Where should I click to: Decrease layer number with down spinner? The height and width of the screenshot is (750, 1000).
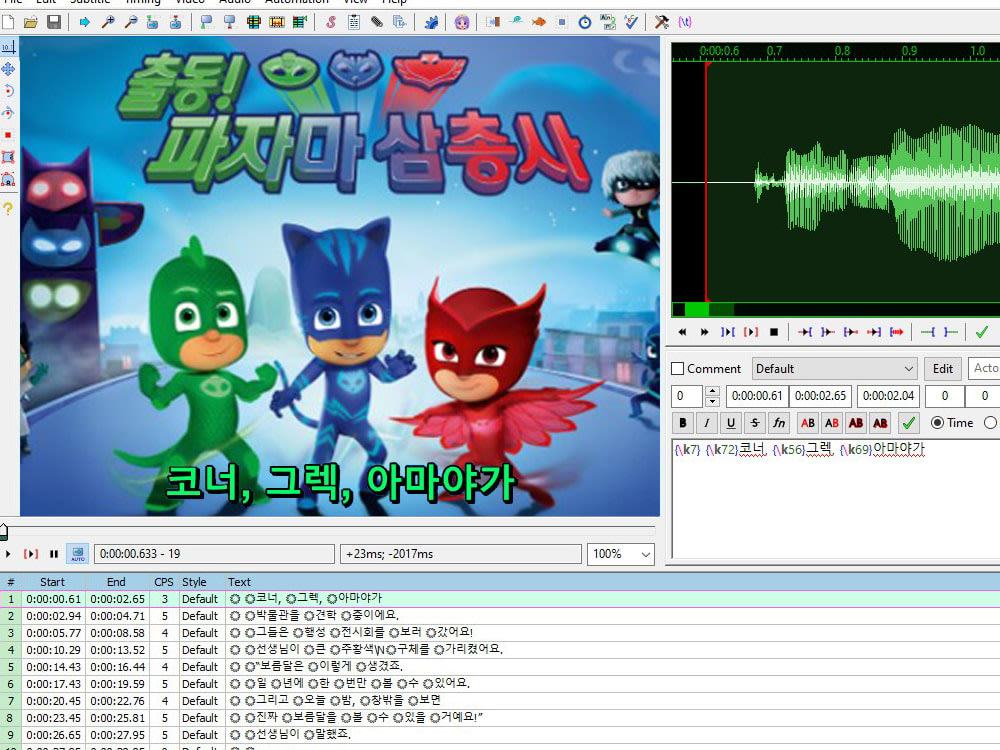tap(712, 401)
